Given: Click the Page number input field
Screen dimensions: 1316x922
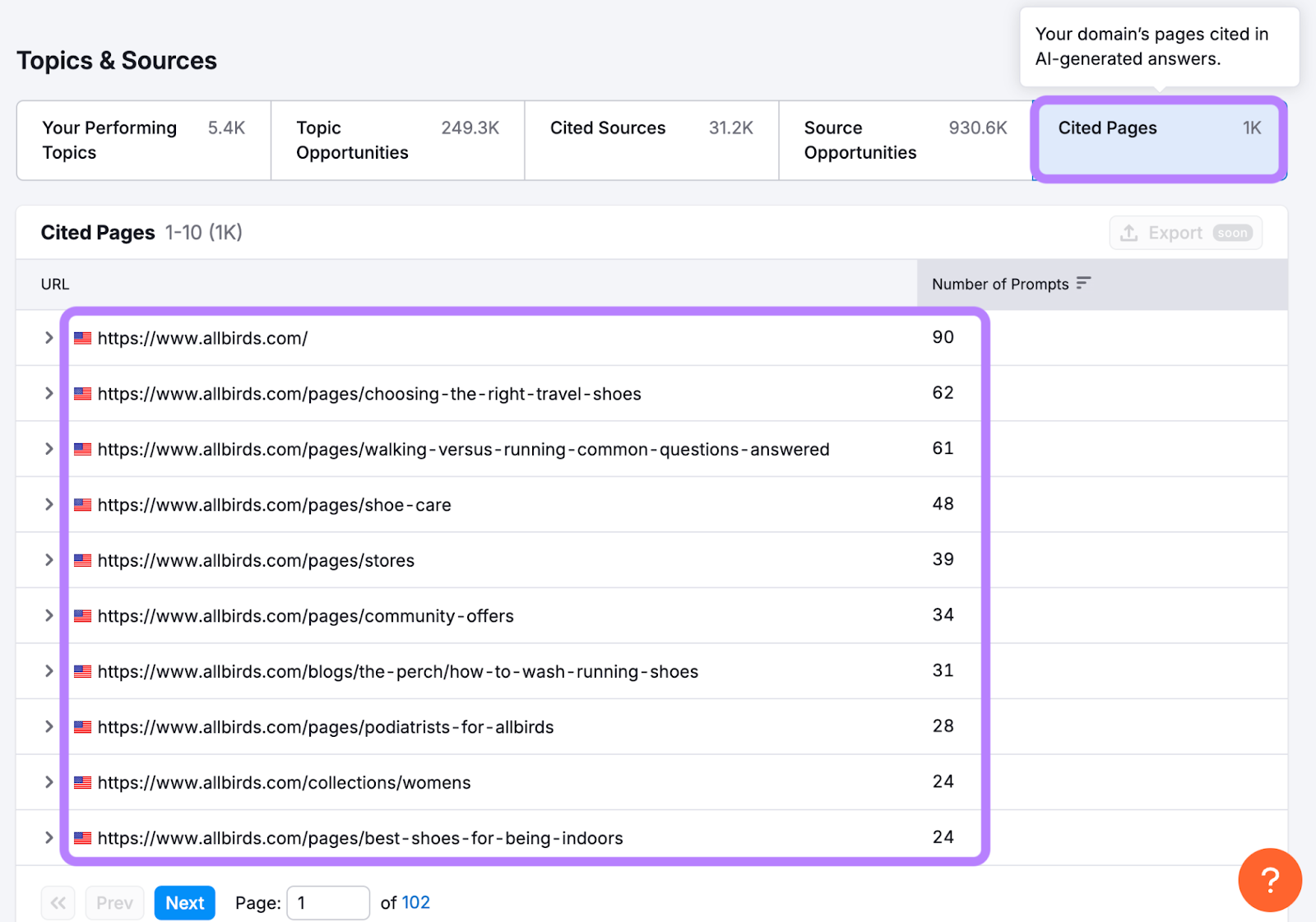Looking at the screenshot, I should click(327, 903).
